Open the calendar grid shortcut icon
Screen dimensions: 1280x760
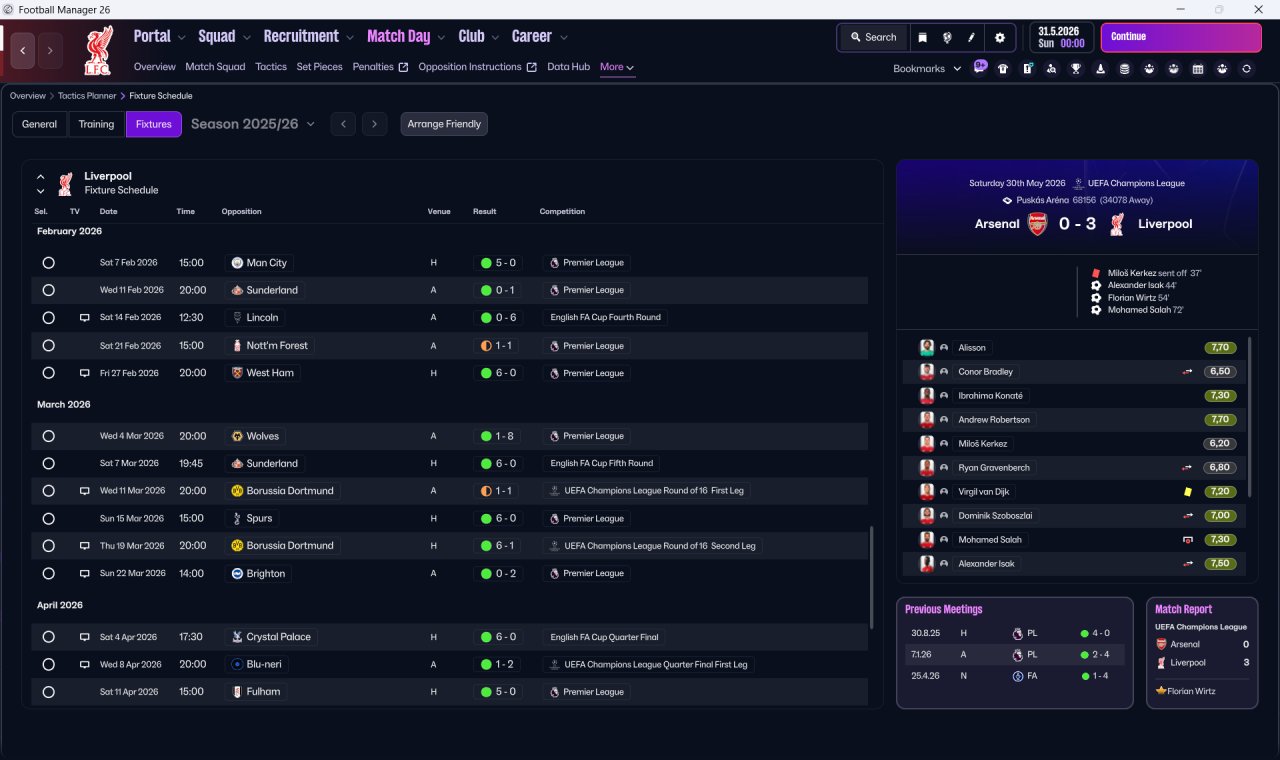pos(1198,69)
